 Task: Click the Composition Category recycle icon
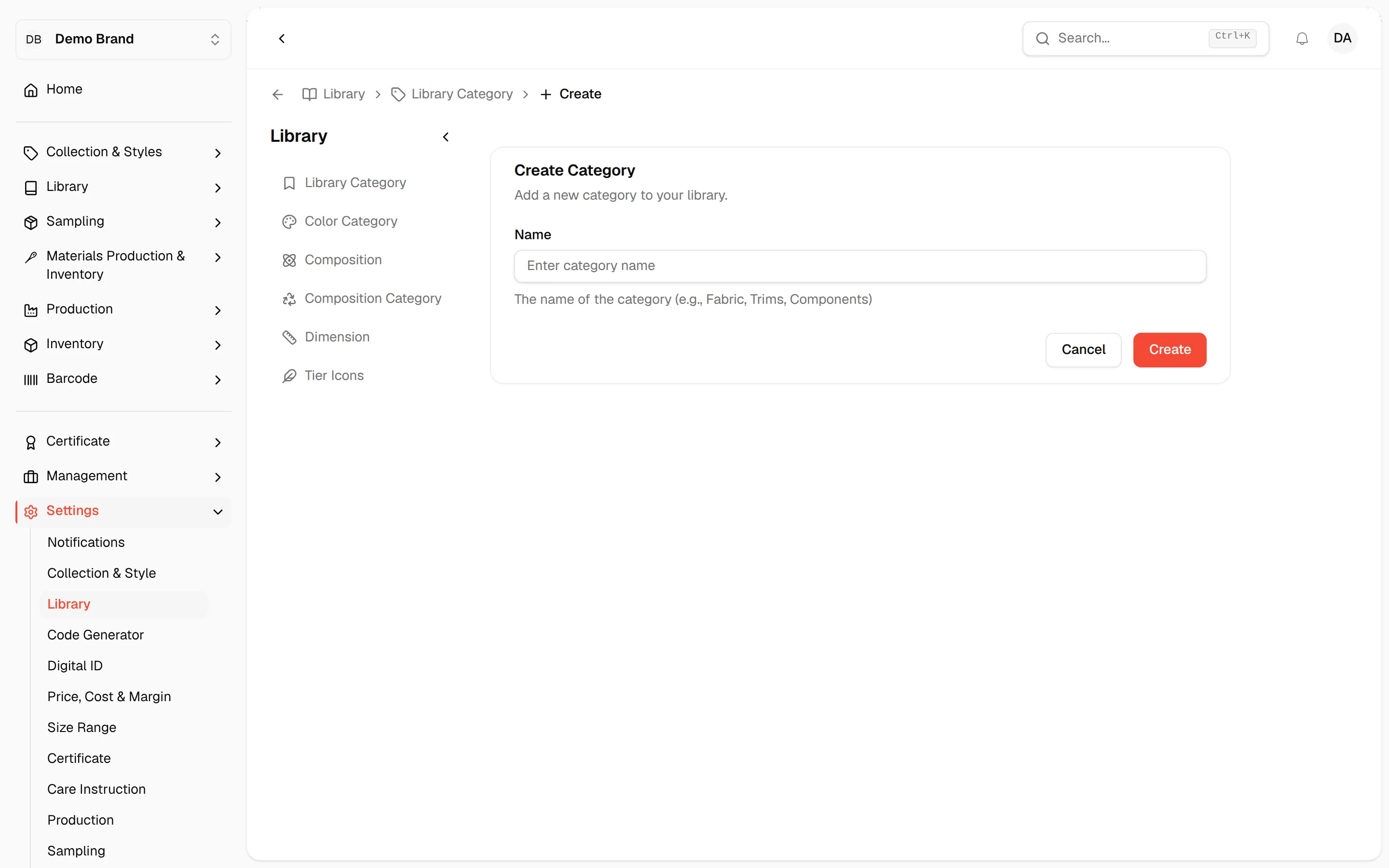click(289, 298)
